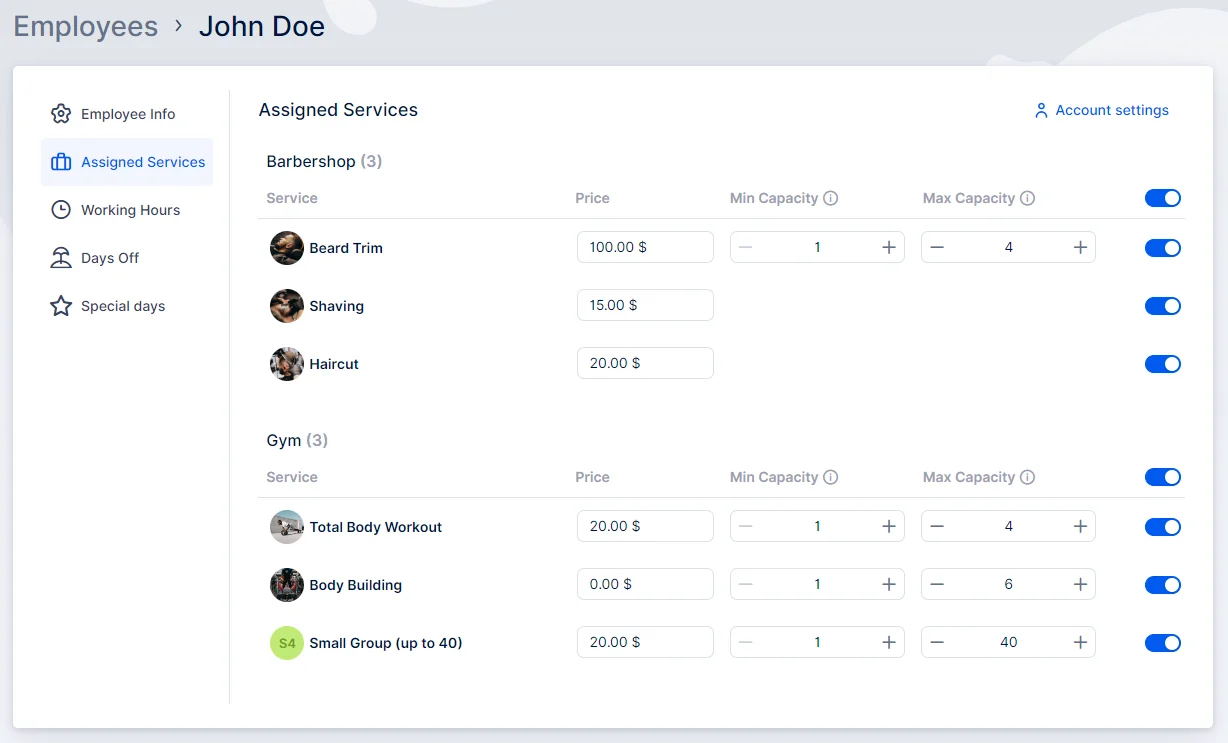Click the Small Group S4 avatar thumbnail

[287, 643]
